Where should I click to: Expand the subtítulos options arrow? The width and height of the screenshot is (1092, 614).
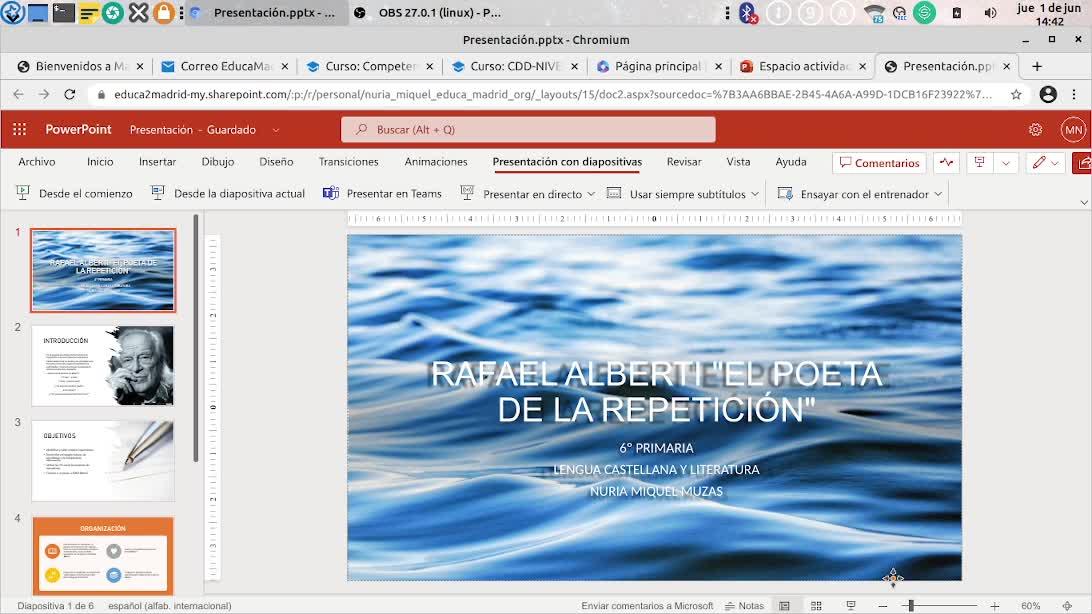[755, 194]
